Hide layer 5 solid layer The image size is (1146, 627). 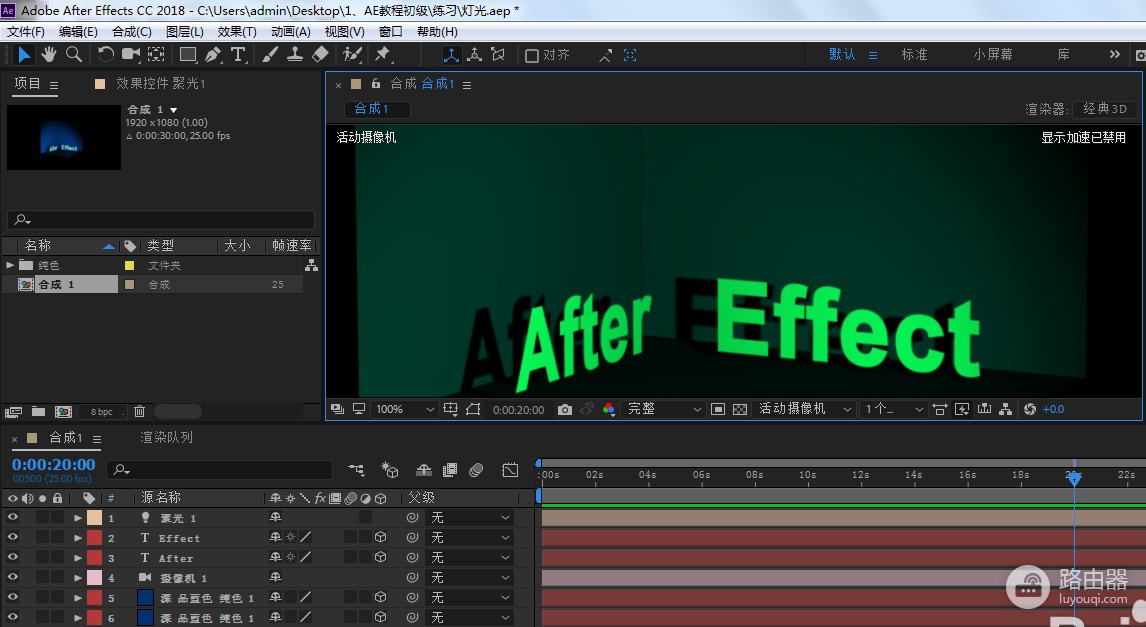12,597
